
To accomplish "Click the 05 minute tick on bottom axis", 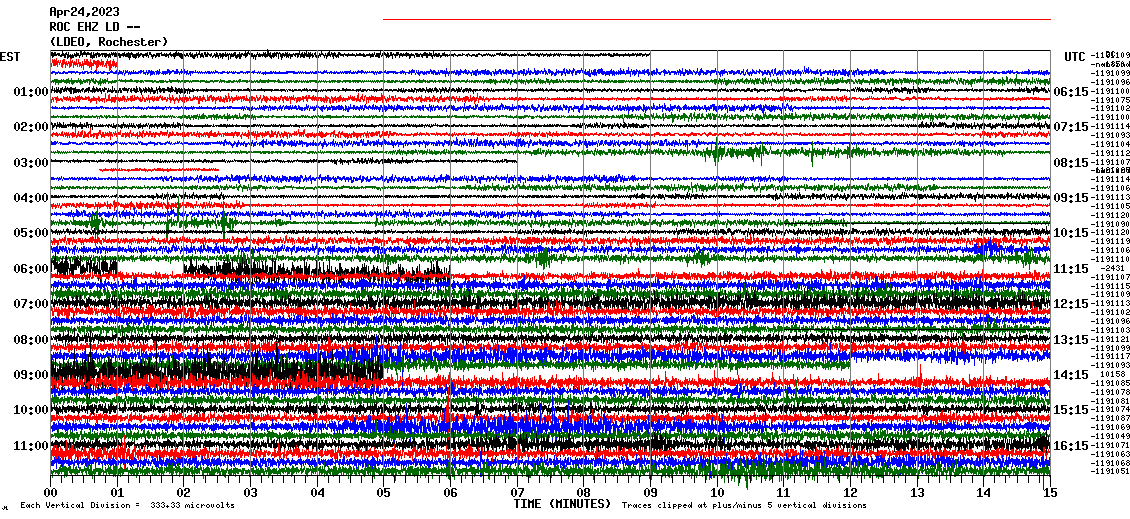I will (x=384, y=492).
